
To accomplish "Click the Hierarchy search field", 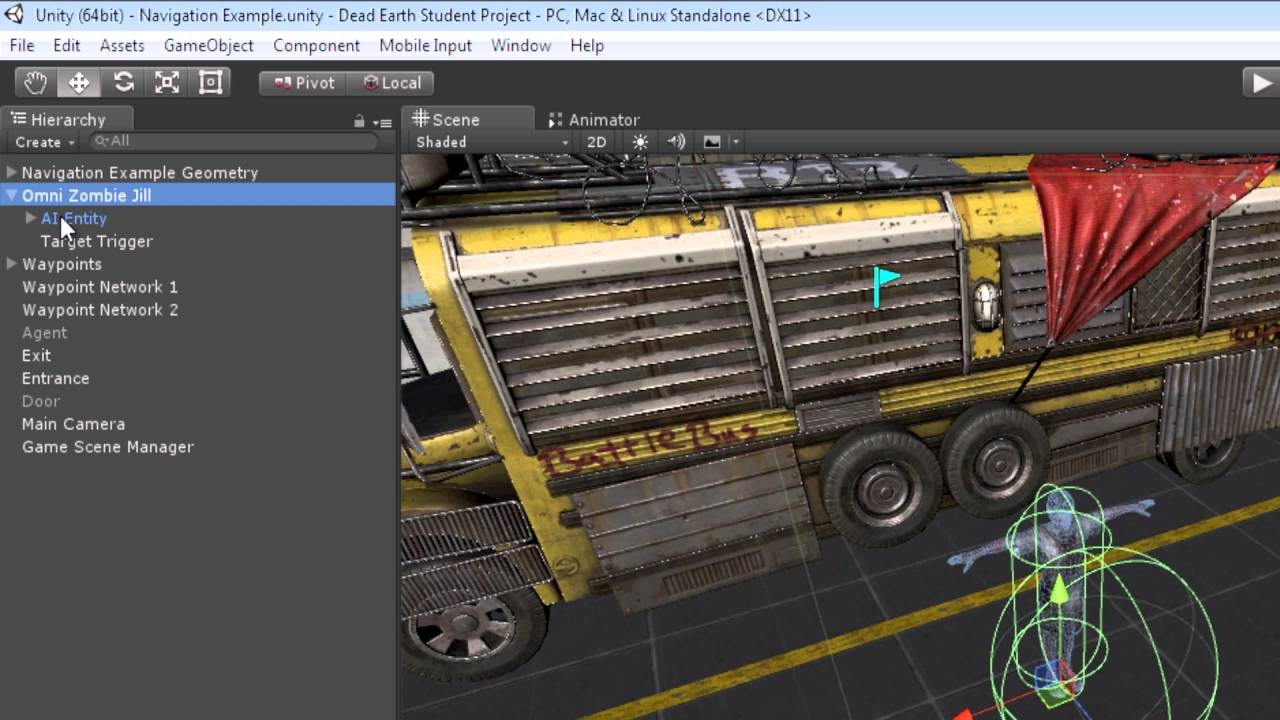I will tap(234, 142).
